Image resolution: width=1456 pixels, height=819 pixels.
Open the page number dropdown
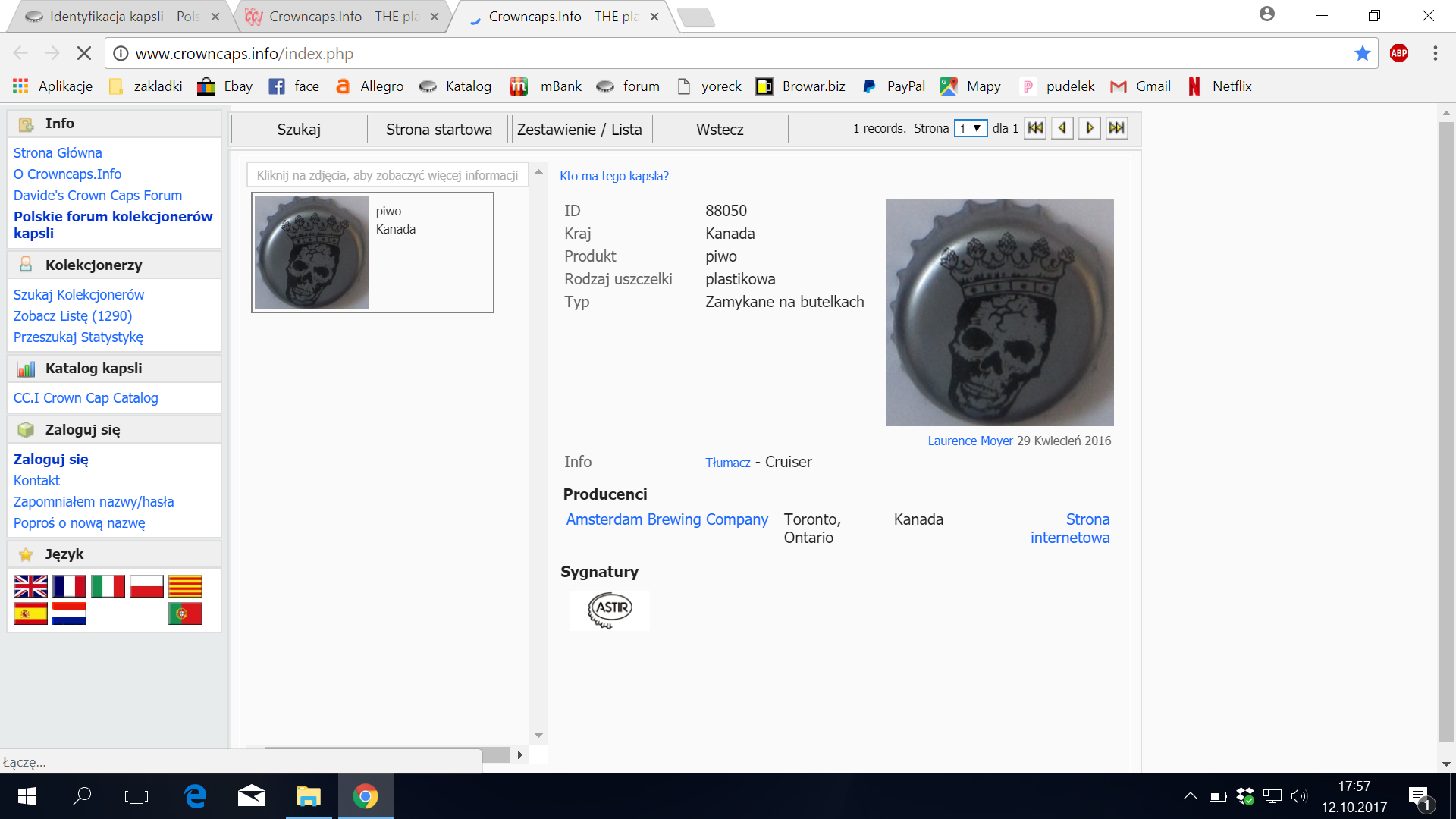[970, 128]
